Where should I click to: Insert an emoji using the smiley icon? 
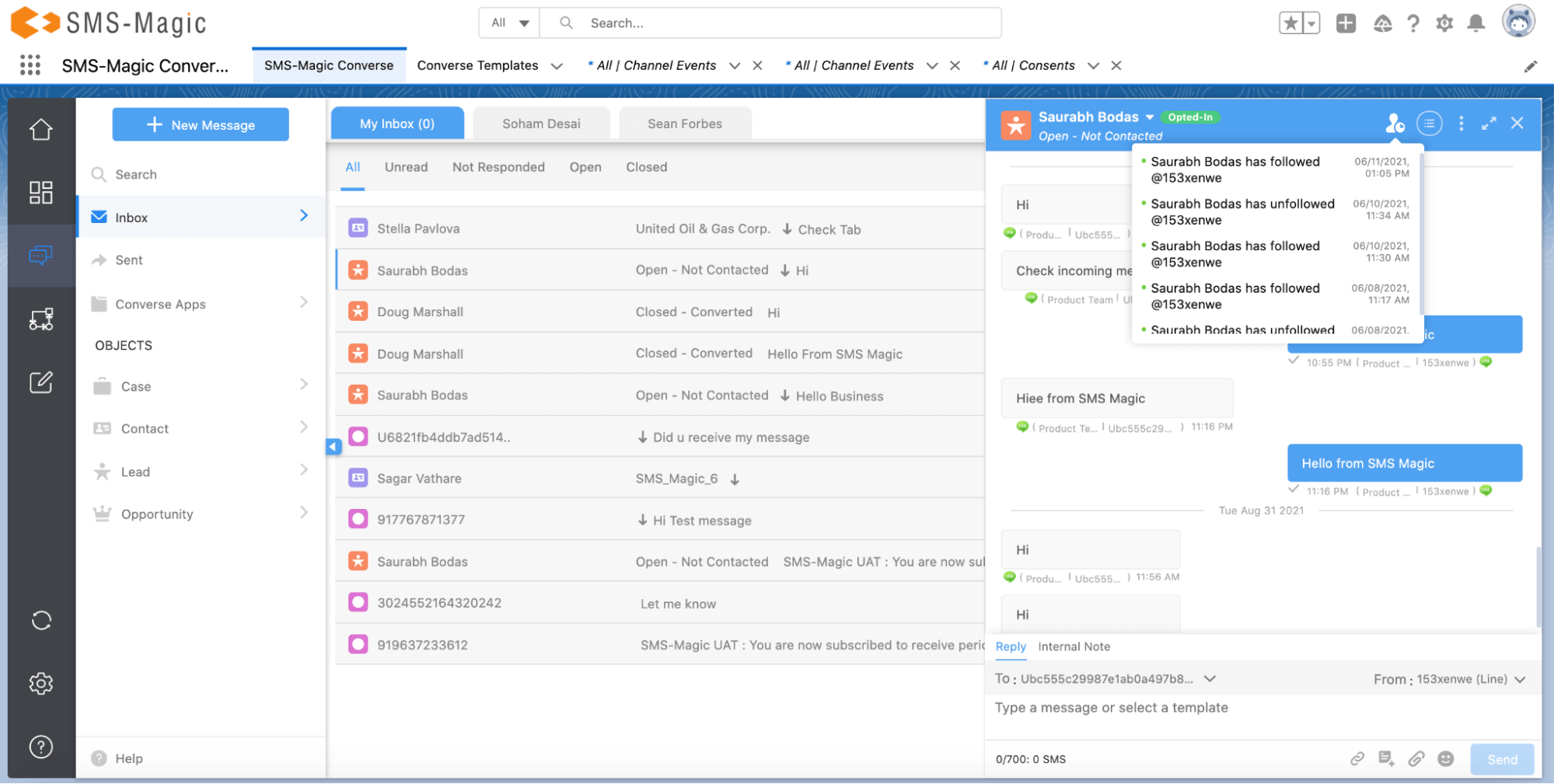click(1446, 759)
